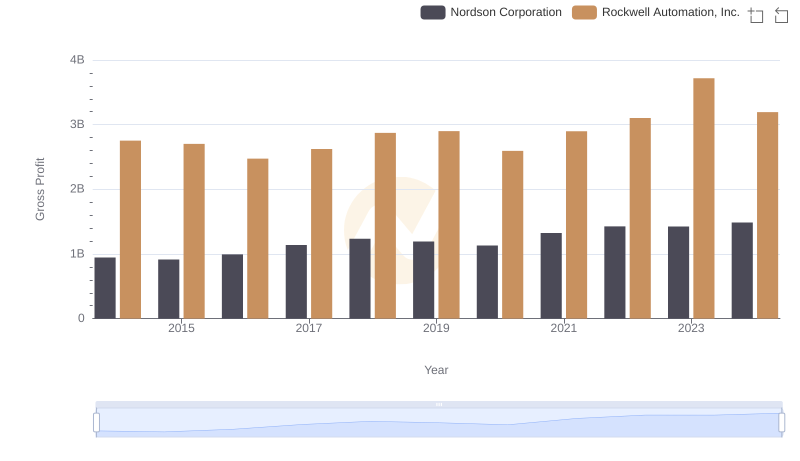800x461 pixels.
Task: Click the 3B y-axis label
Action: (77, 124)
